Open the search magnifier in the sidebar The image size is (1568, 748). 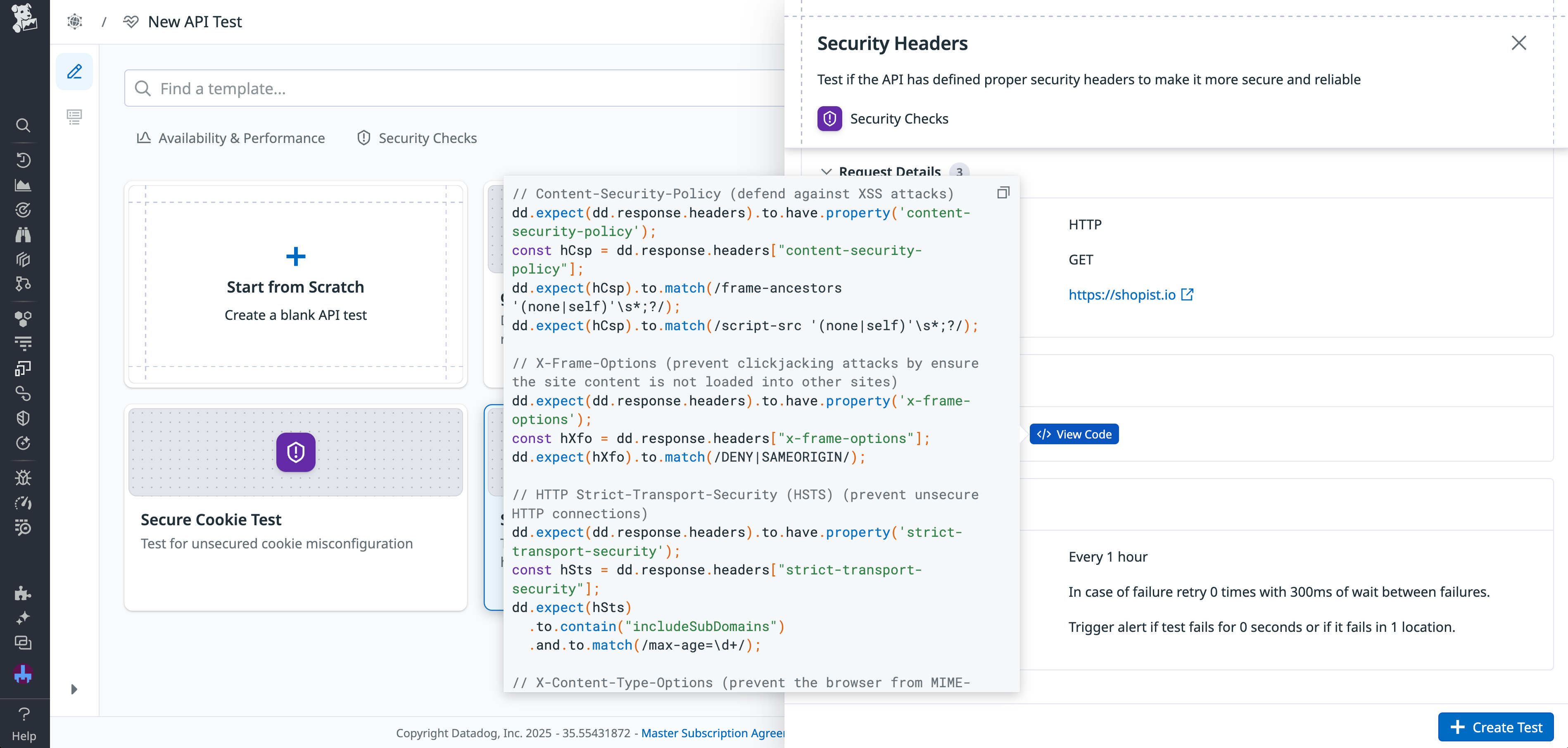pos(23,126)
